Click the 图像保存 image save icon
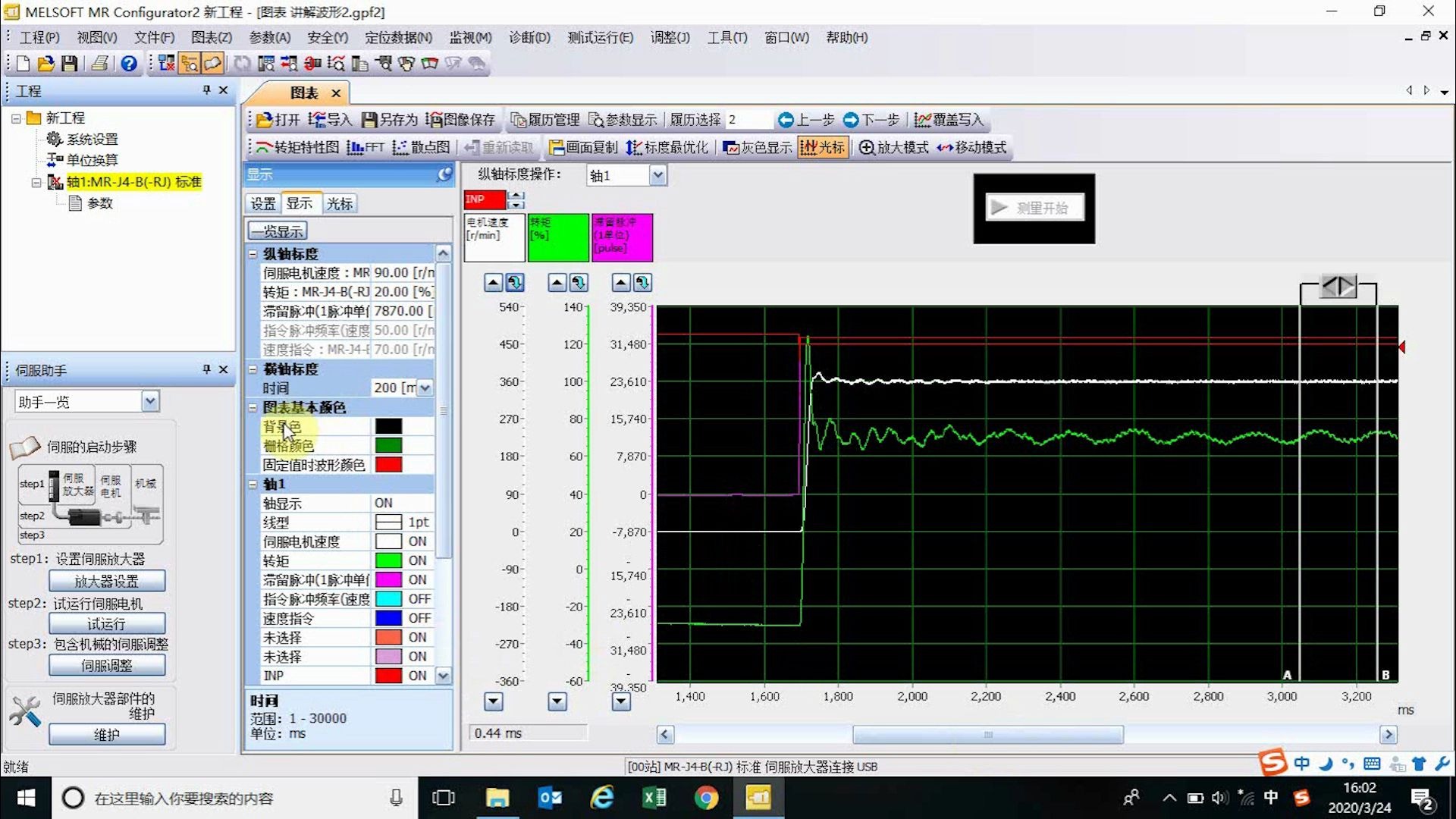This screenshot has height=819, width=1456. (x=460, y=120)
